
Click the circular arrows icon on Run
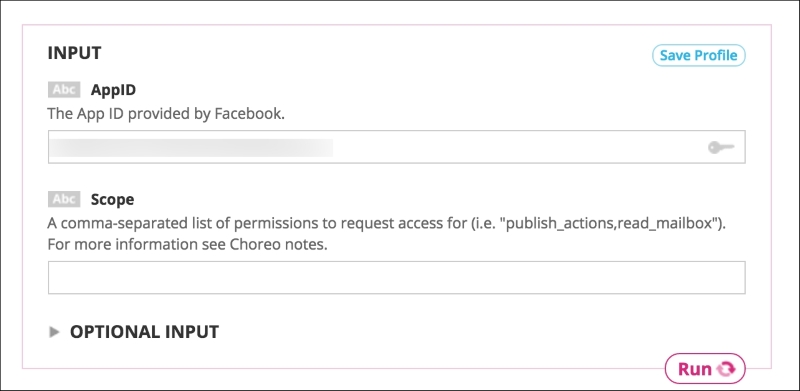tap(726, 369)
